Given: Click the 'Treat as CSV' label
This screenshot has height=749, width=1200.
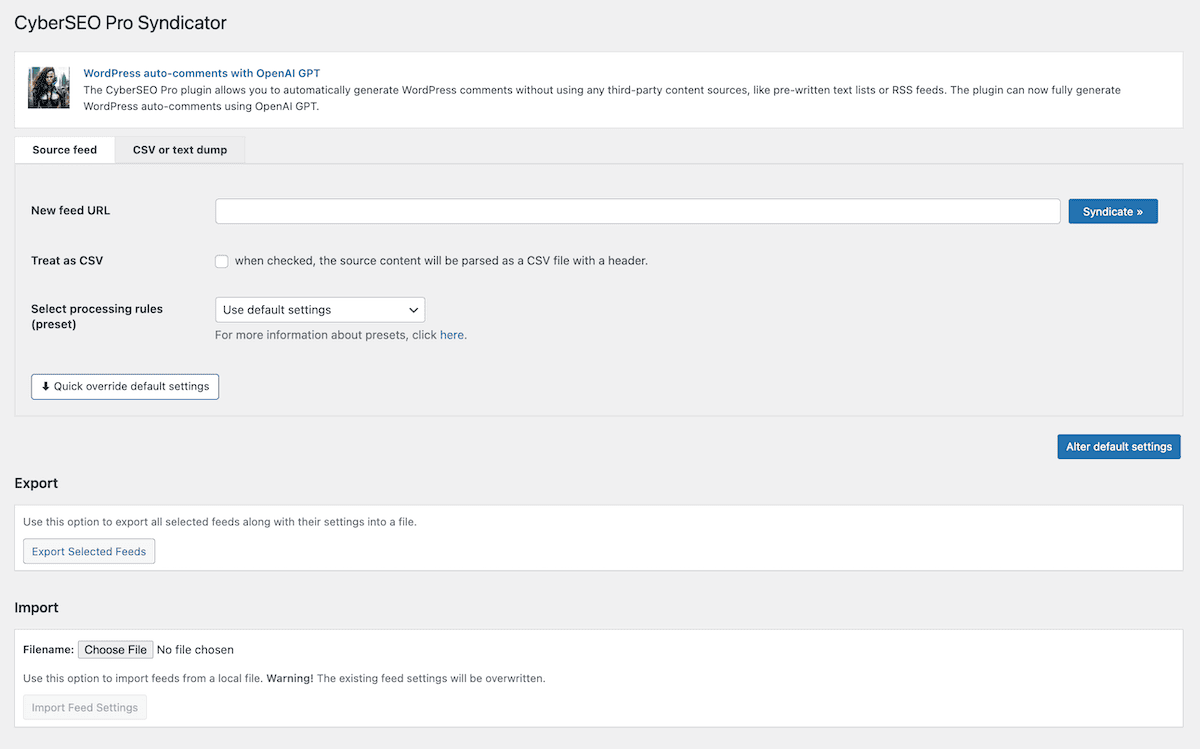Looking at the screenshot, I should [x=67, y=261].
